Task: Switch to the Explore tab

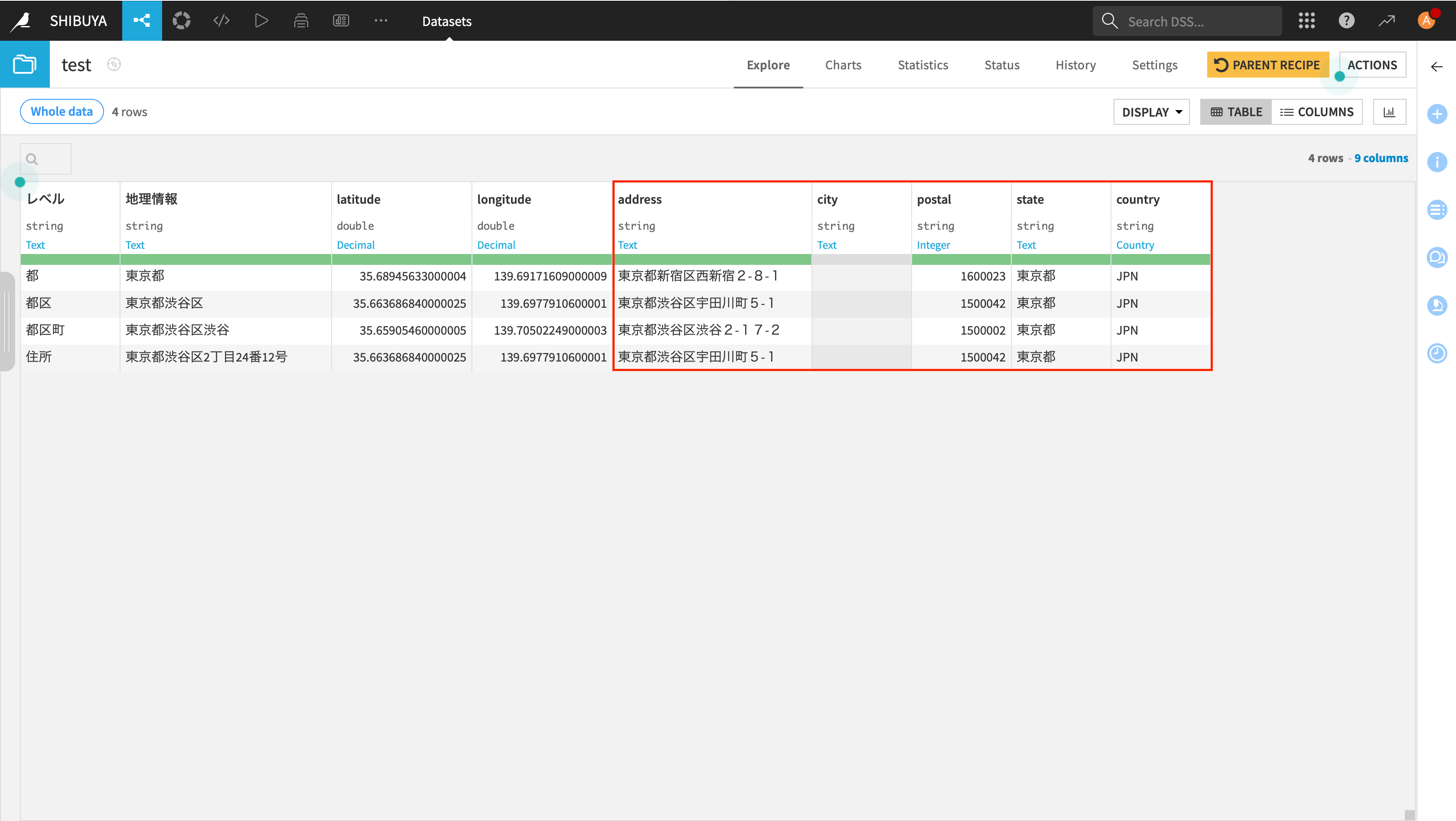Action: pos(768,65)
